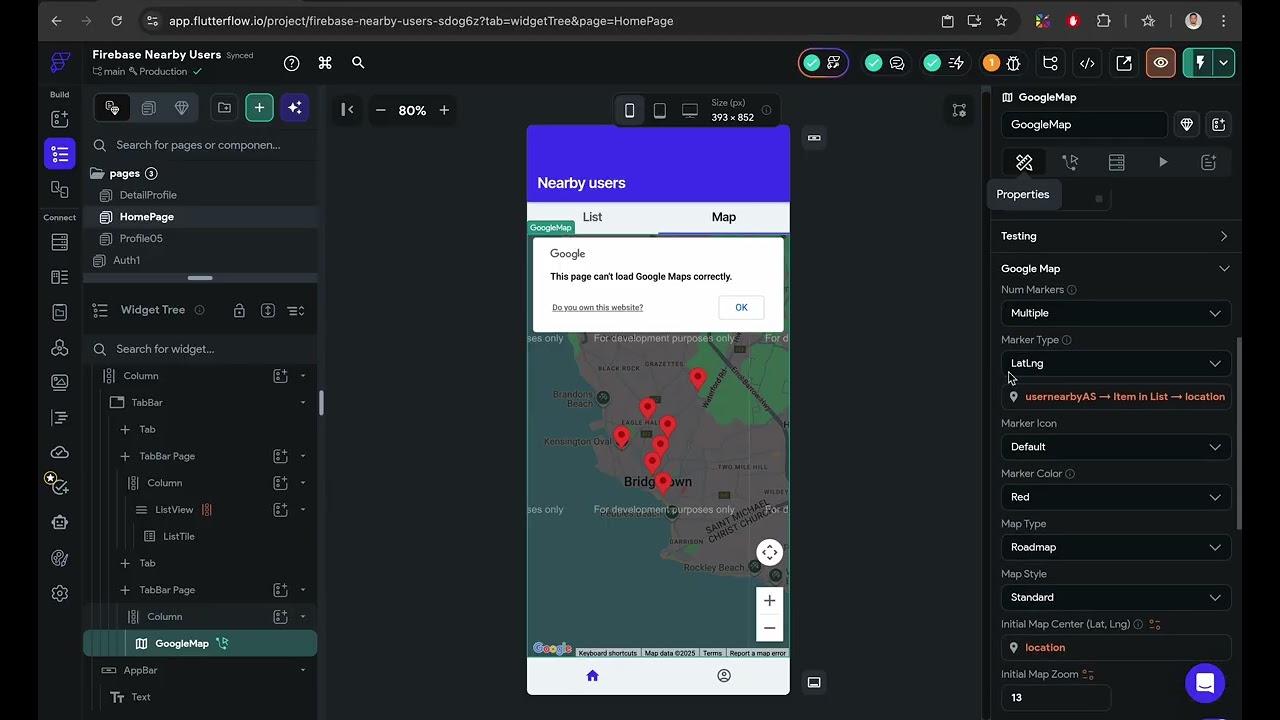
Task: Open the AI Agents robot sidebar icon
Action: (x=60, y=522)
